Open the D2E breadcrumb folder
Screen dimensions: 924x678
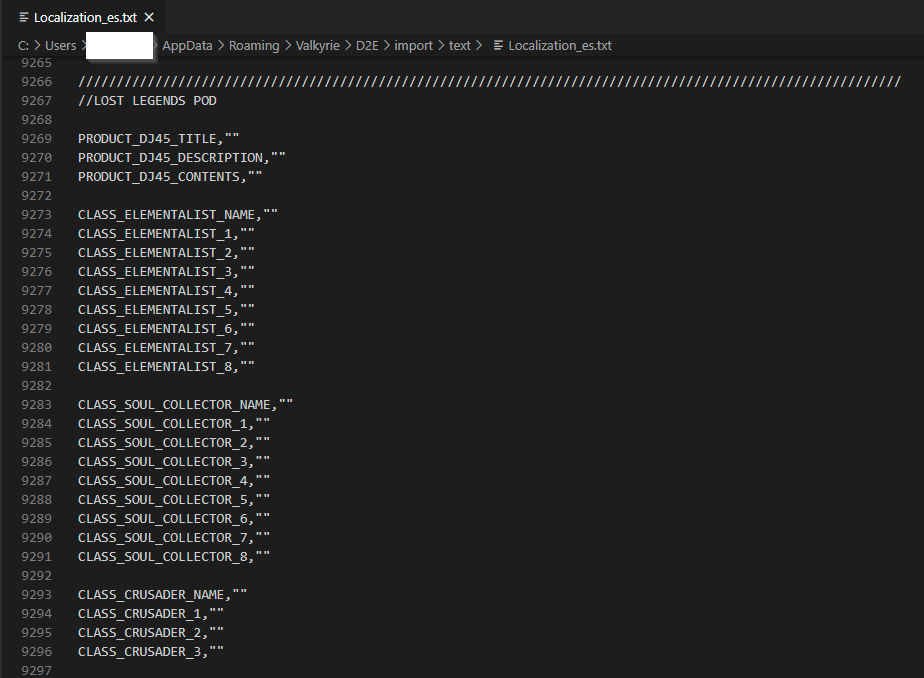(x=367, y=45)
